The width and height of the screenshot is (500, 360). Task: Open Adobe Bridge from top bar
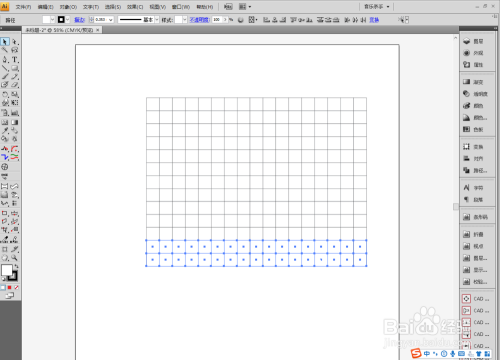point(228,7)
